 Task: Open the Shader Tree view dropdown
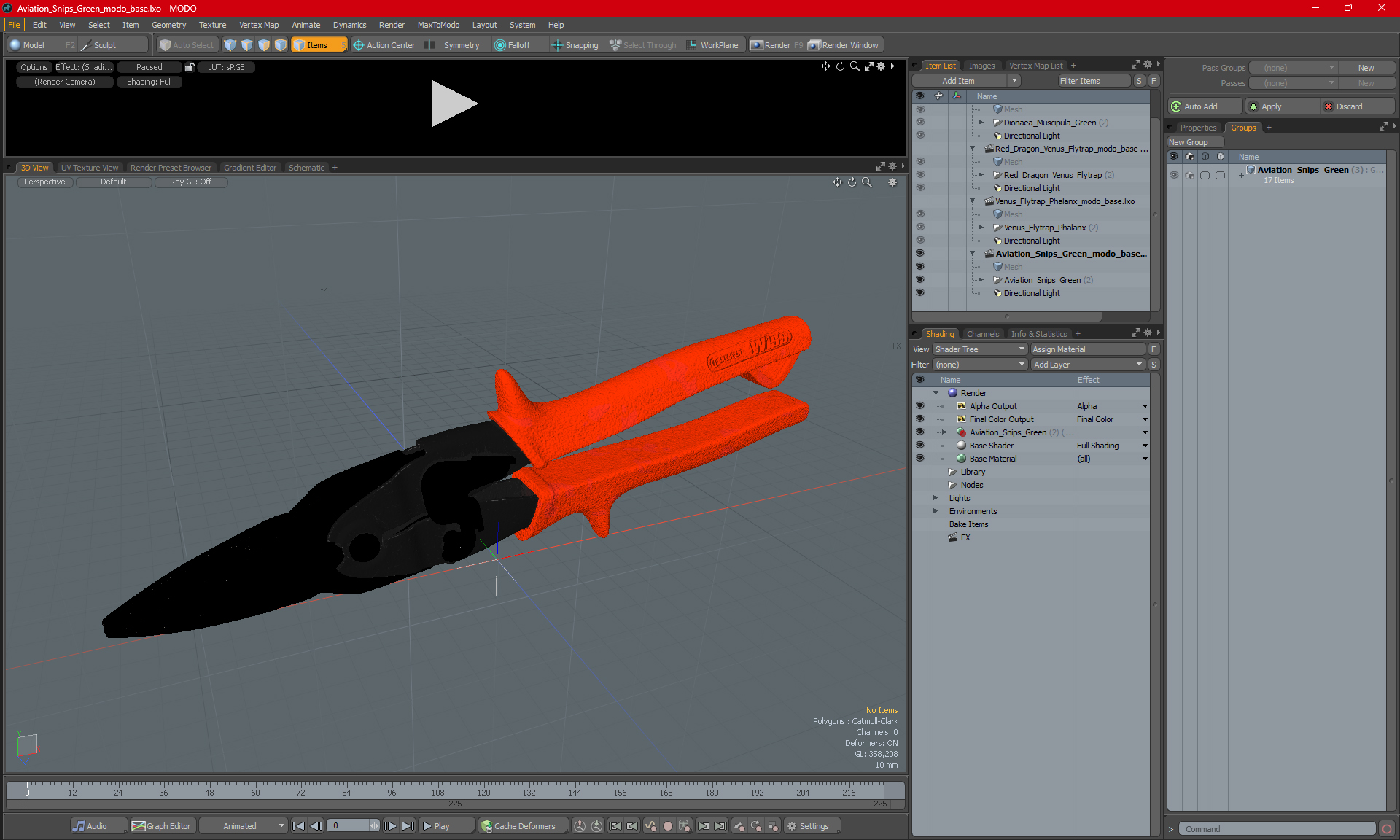pos(980,349)
